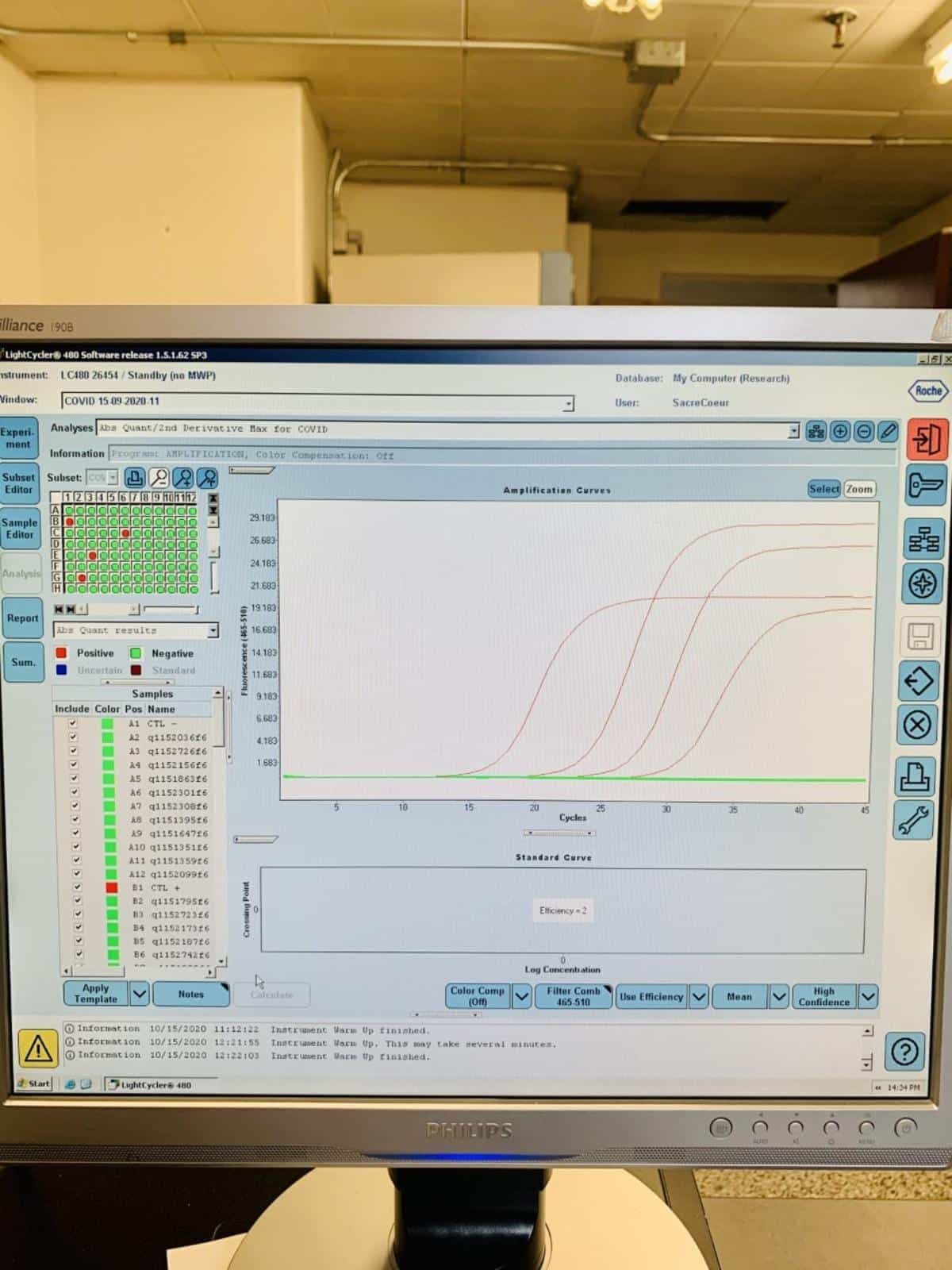Uncheck the Include box for A1 CTL -

(x=73, y=723)
